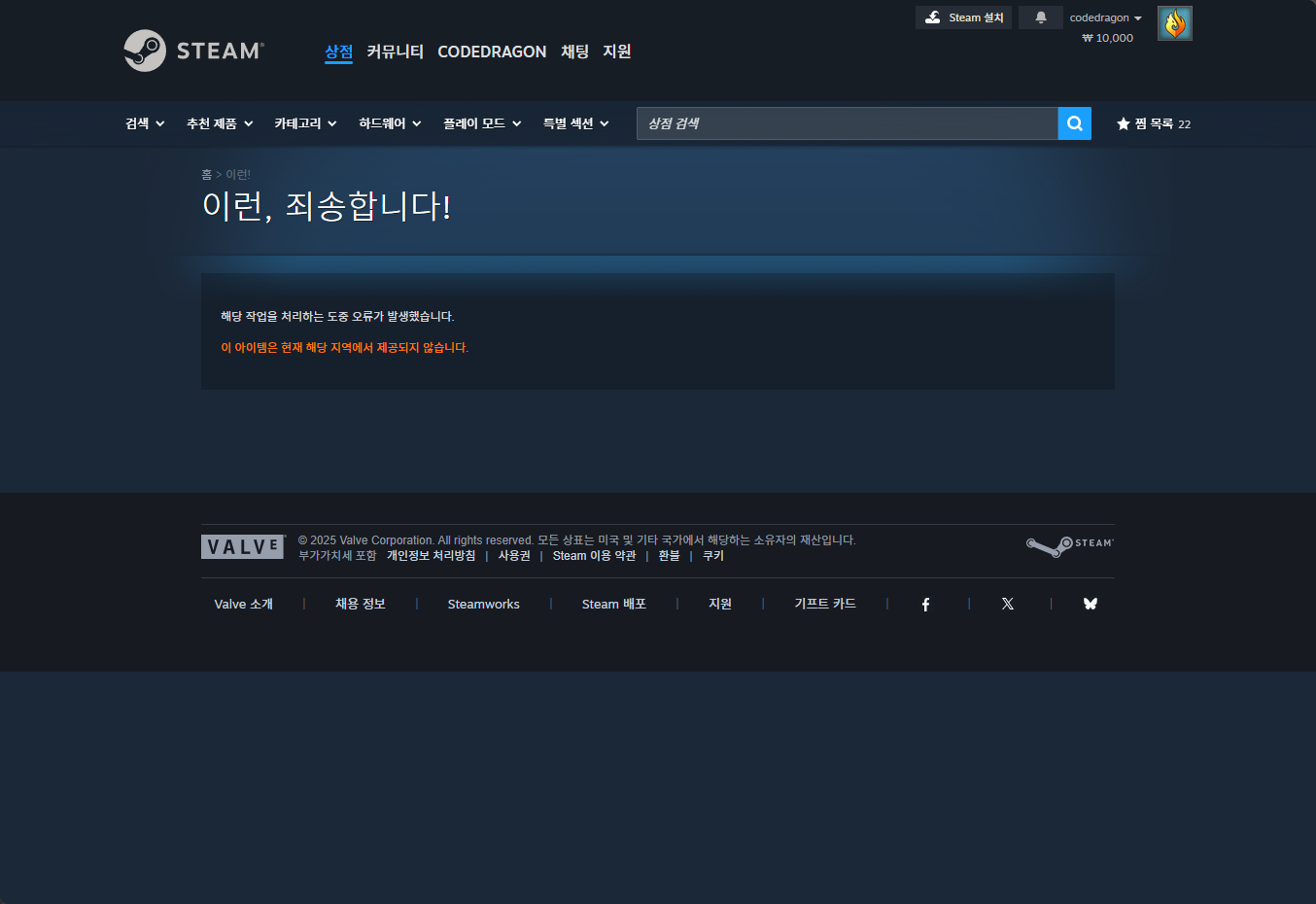Click the Steam 설치 install button
The width and height of the screenshot is (1316, 904).
point(963,17)
